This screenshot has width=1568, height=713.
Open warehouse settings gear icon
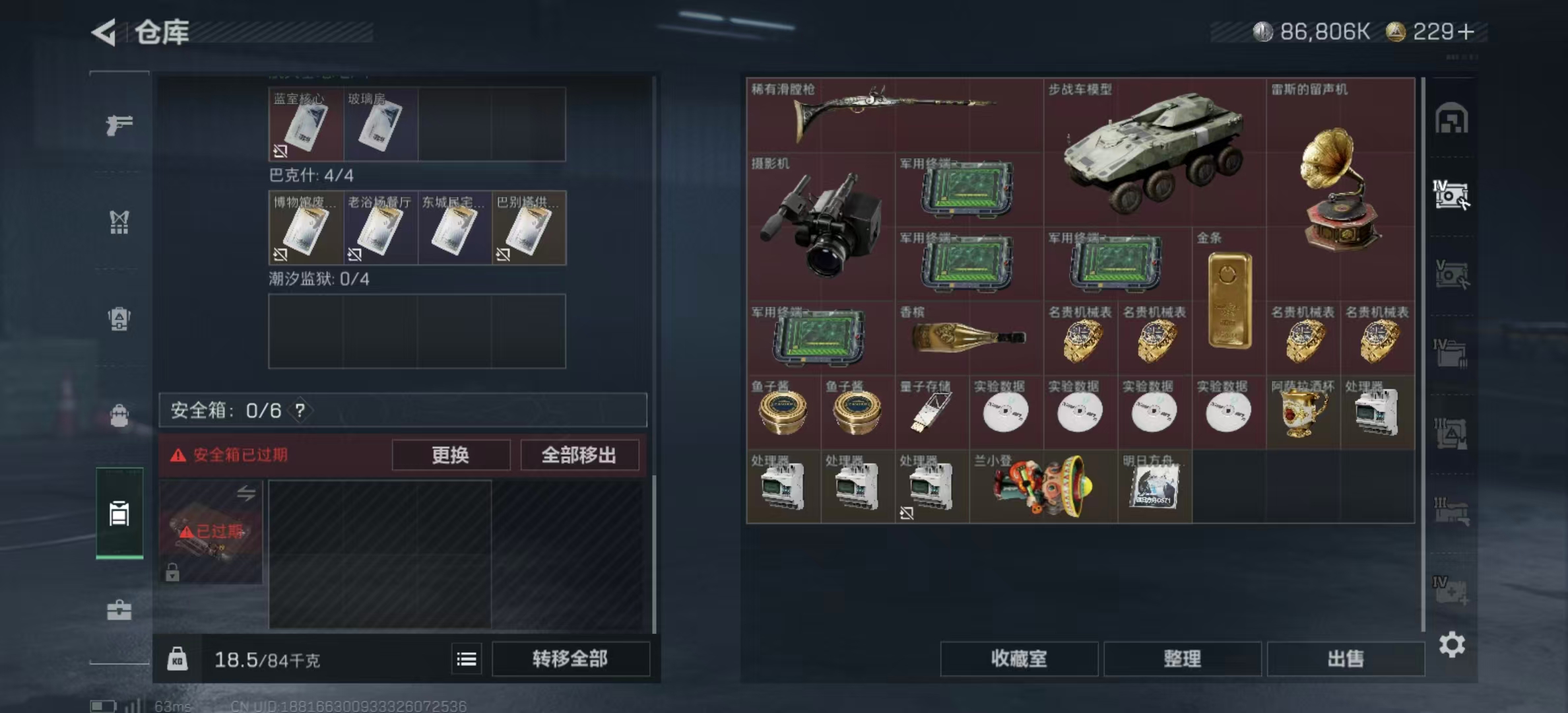tap(1452, 644)
